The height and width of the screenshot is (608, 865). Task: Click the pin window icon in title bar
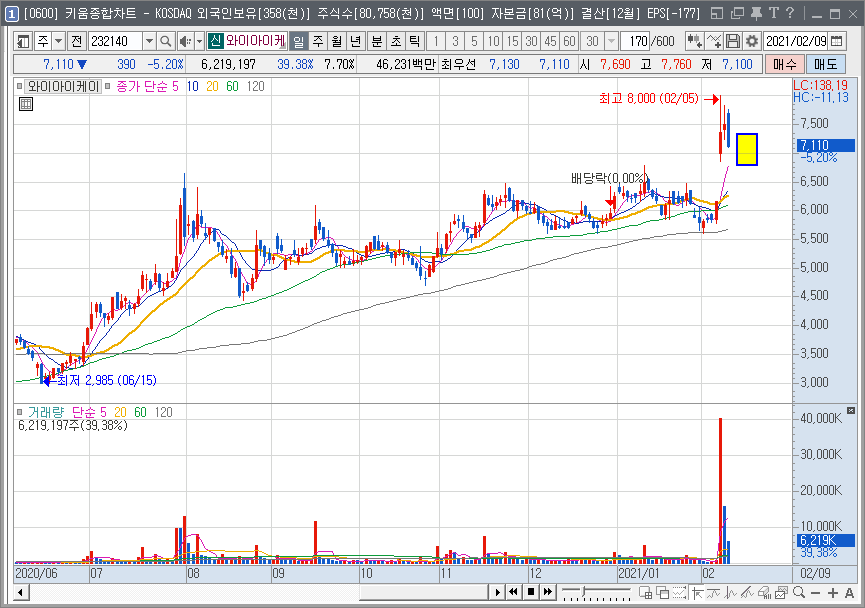(757, 13)
